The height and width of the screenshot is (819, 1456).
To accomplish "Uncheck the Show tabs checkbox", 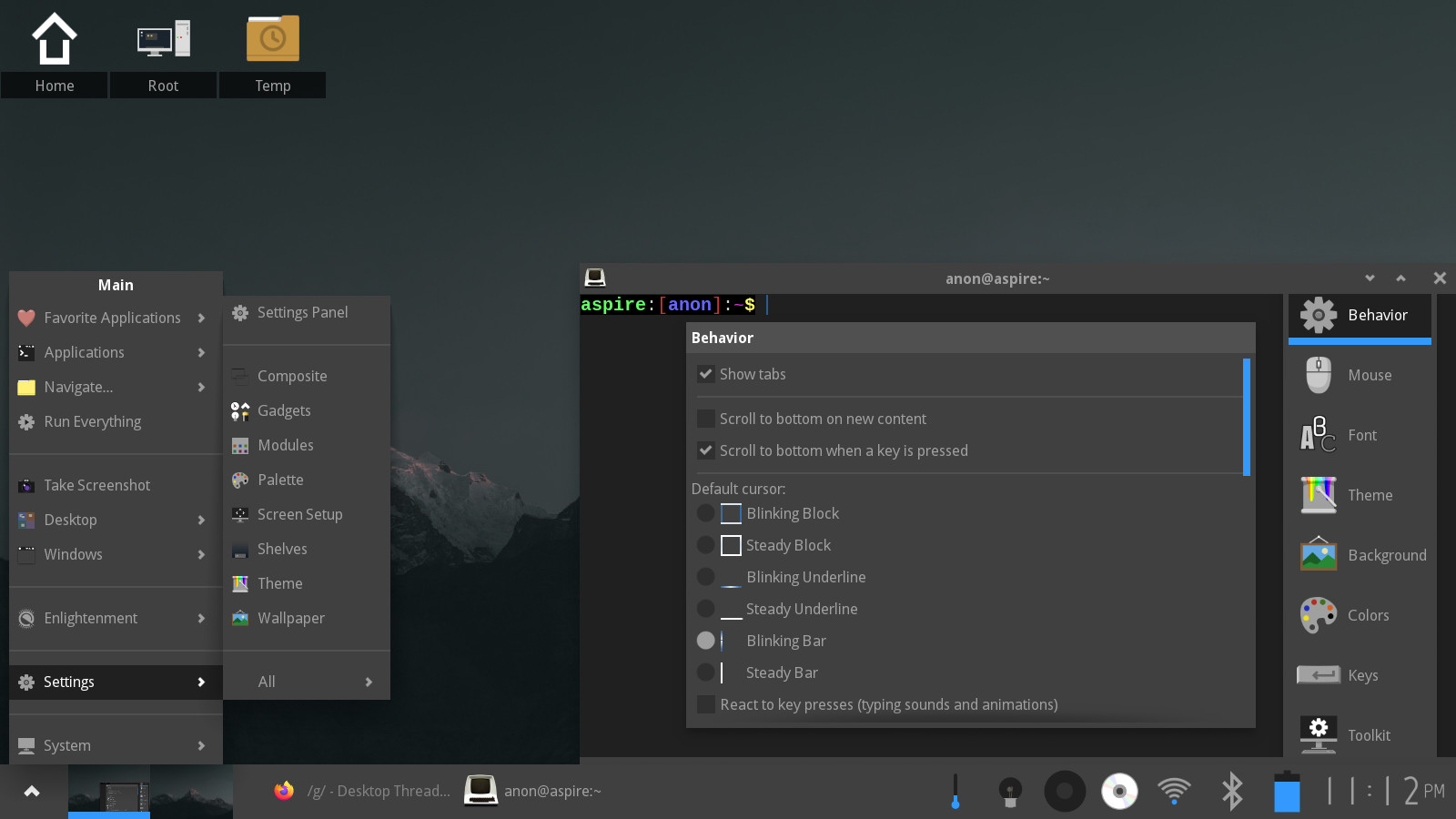I will coord(705,374).
